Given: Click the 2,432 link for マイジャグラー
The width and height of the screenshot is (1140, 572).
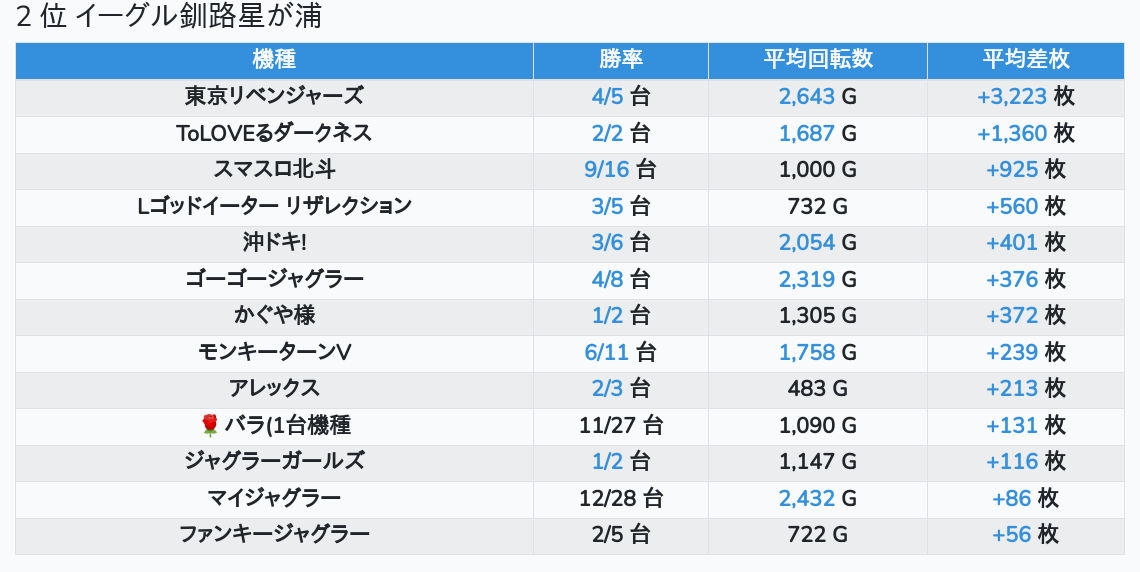Looking at the screenshot, I should click(x=807, y=498).
